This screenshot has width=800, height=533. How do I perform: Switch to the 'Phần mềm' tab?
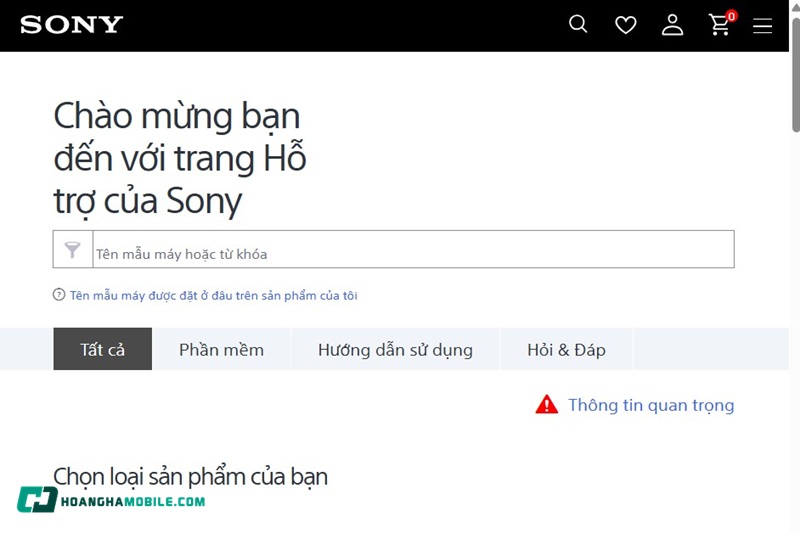coord(221,349)
